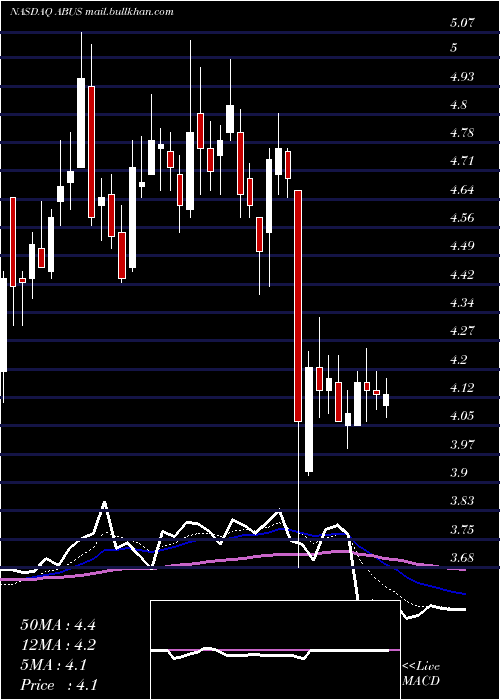The image size is (500, 700).
Task: Click the 4.8 price axis label
Action: (458, 104)
